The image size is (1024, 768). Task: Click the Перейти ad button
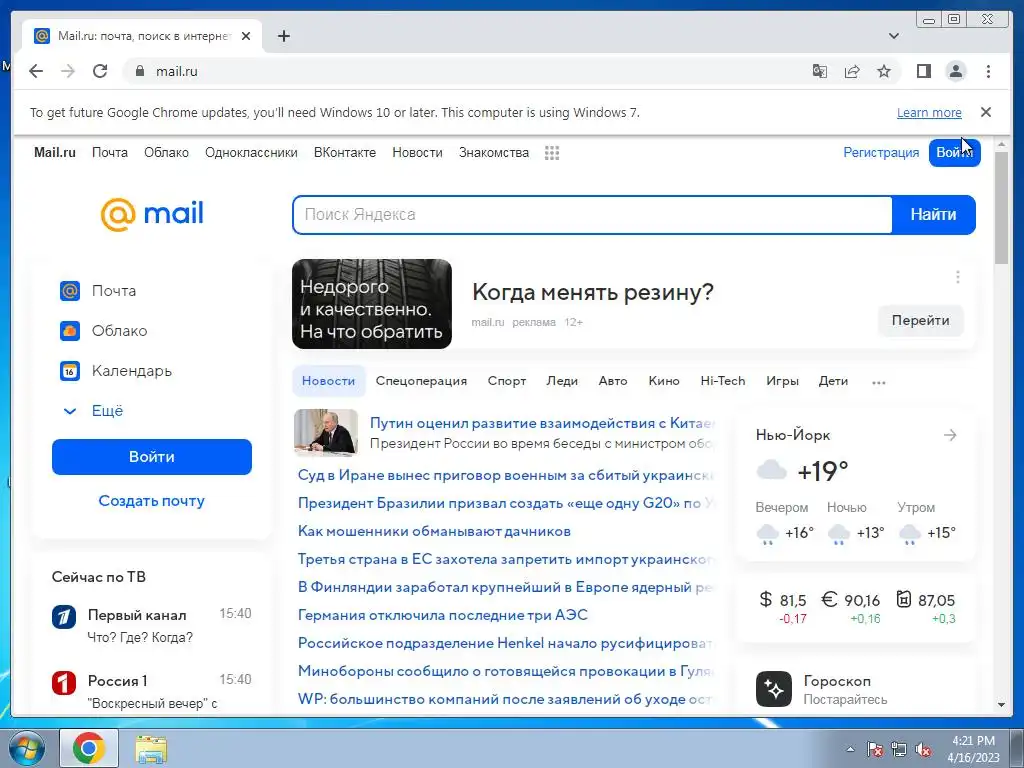pos(920,321)
